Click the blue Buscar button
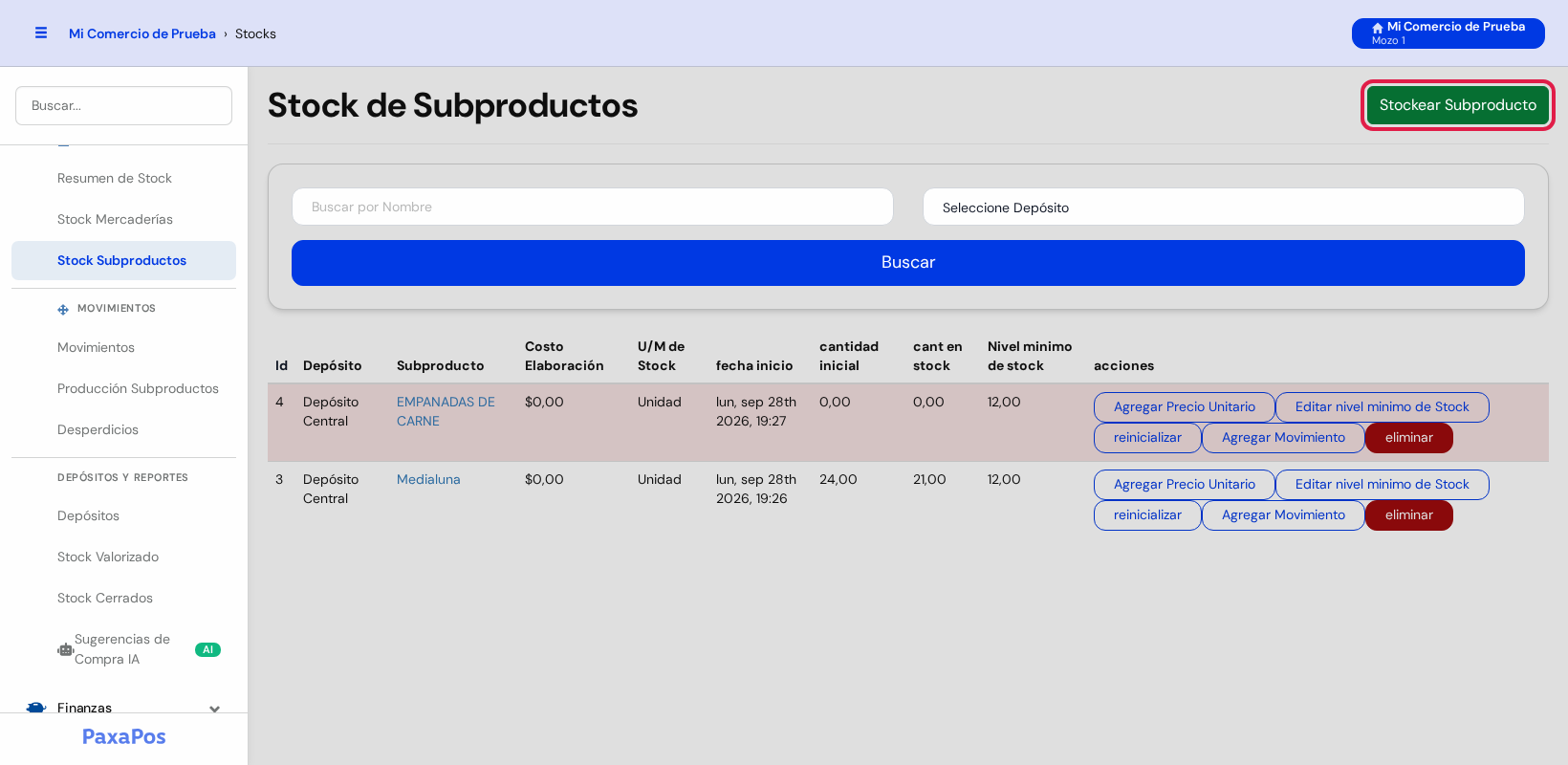The image size is (1568, 765). pos(908,263)
